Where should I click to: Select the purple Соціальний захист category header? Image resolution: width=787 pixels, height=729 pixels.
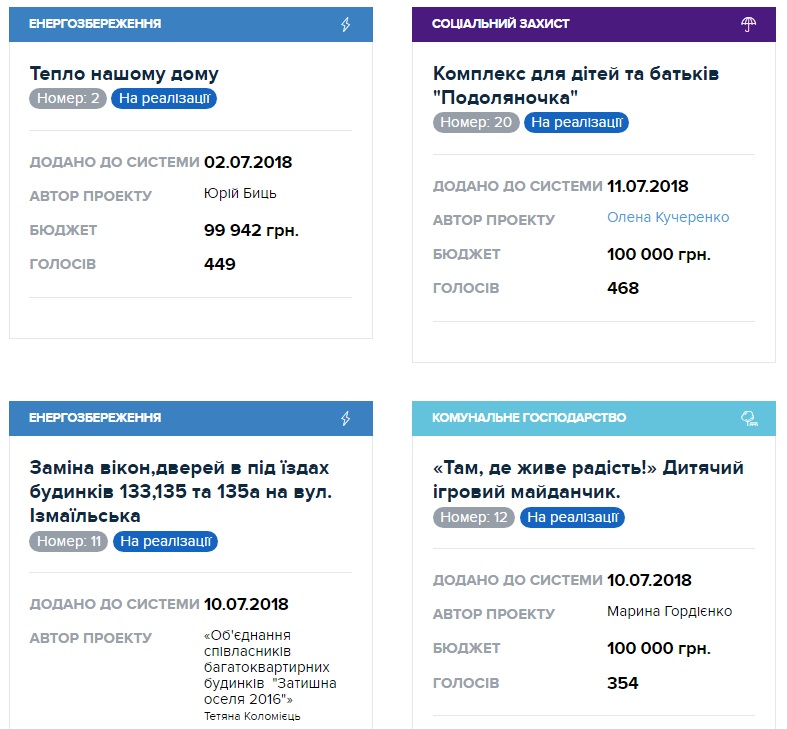coord(560,24)
